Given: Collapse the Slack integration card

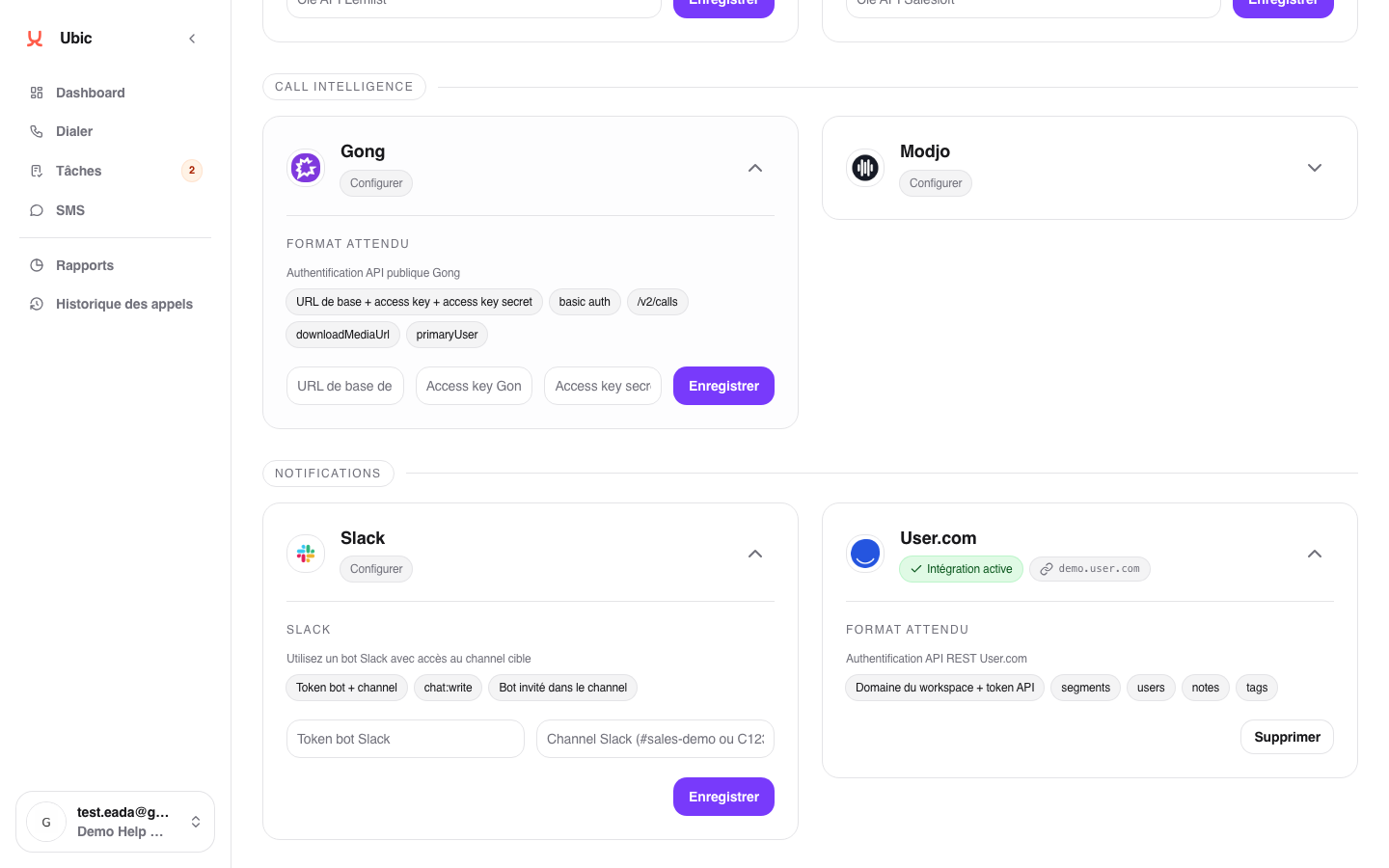Looking at the screenshot, I should (755, 554).
